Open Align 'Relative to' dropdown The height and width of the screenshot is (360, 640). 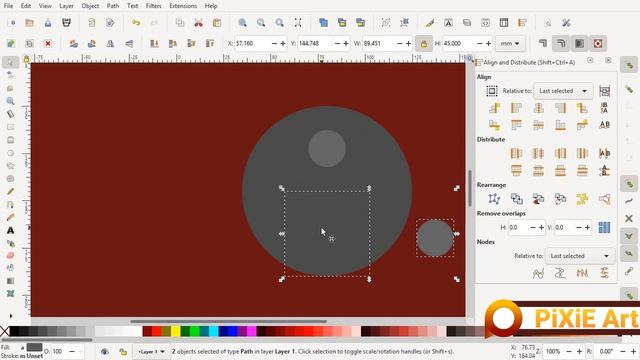pyautogui.click(x=563, y=91)
